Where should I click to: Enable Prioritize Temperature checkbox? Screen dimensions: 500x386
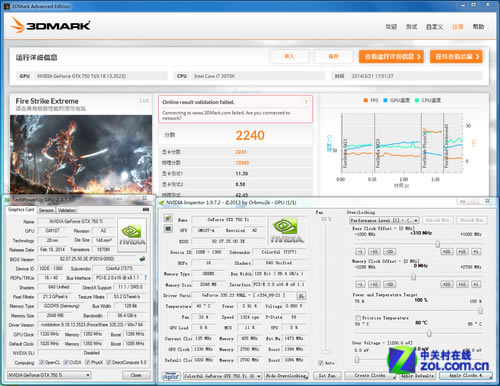pos(358,318)
